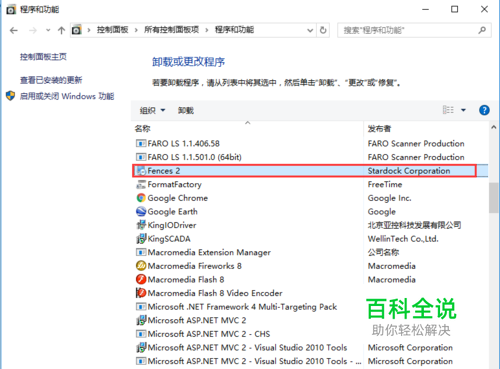Click the Google Earth globe icon
The width and height of the screenshot is (500, 369).
[x=141, y=211]
